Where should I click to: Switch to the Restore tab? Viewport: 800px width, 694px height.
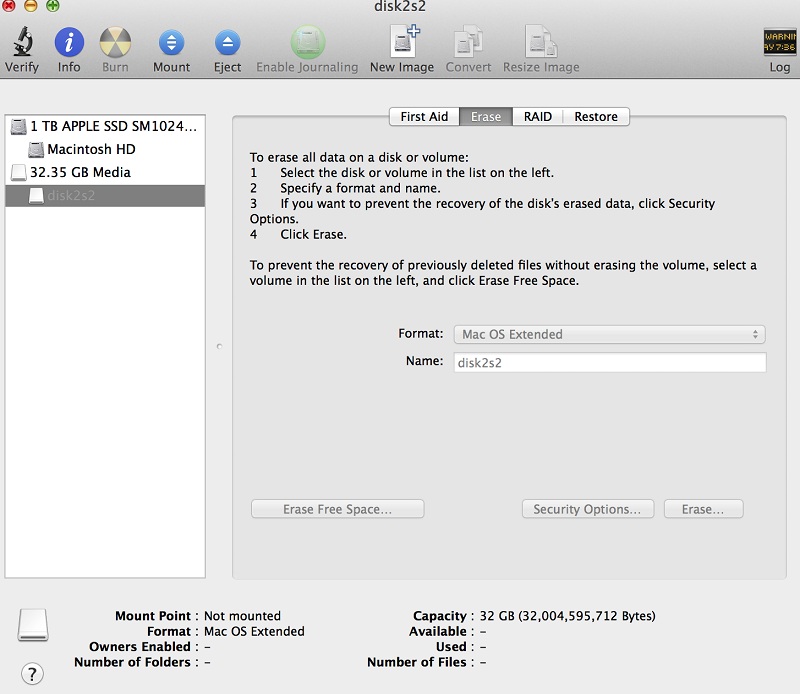pos(595,116)
